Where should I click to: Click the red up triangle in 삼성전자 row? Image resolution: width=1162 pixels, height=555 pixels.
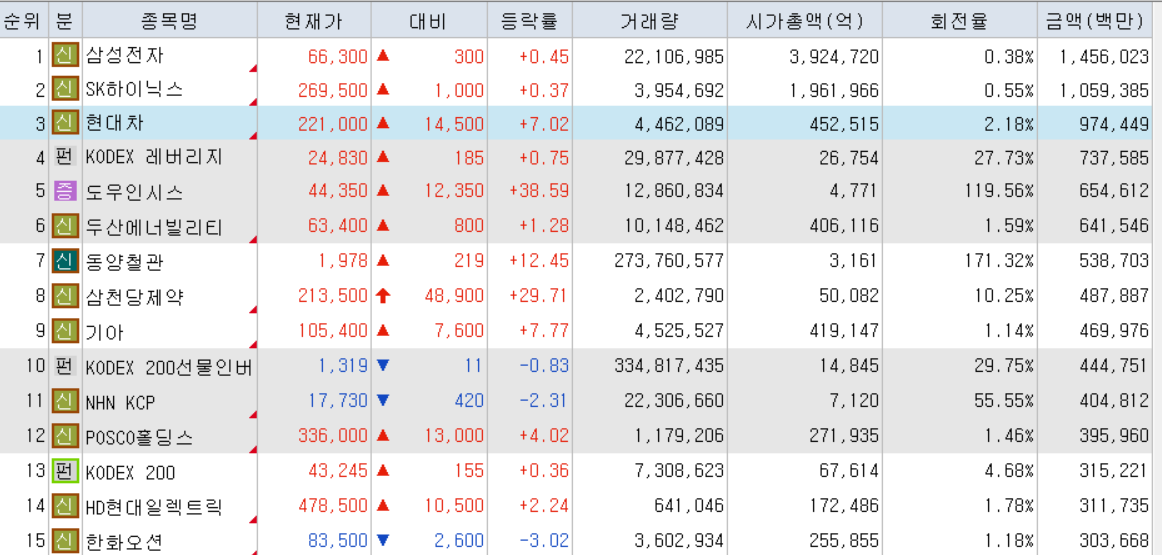click(382, 55)
